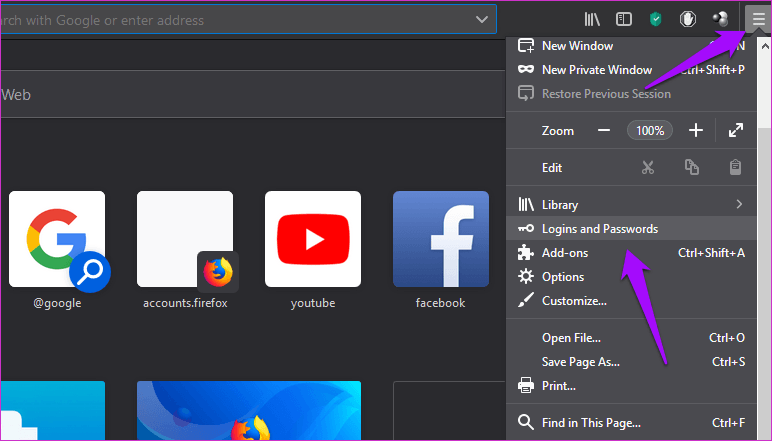Open Logins and Passwords
772x441 pixels.
click(631, 228)
